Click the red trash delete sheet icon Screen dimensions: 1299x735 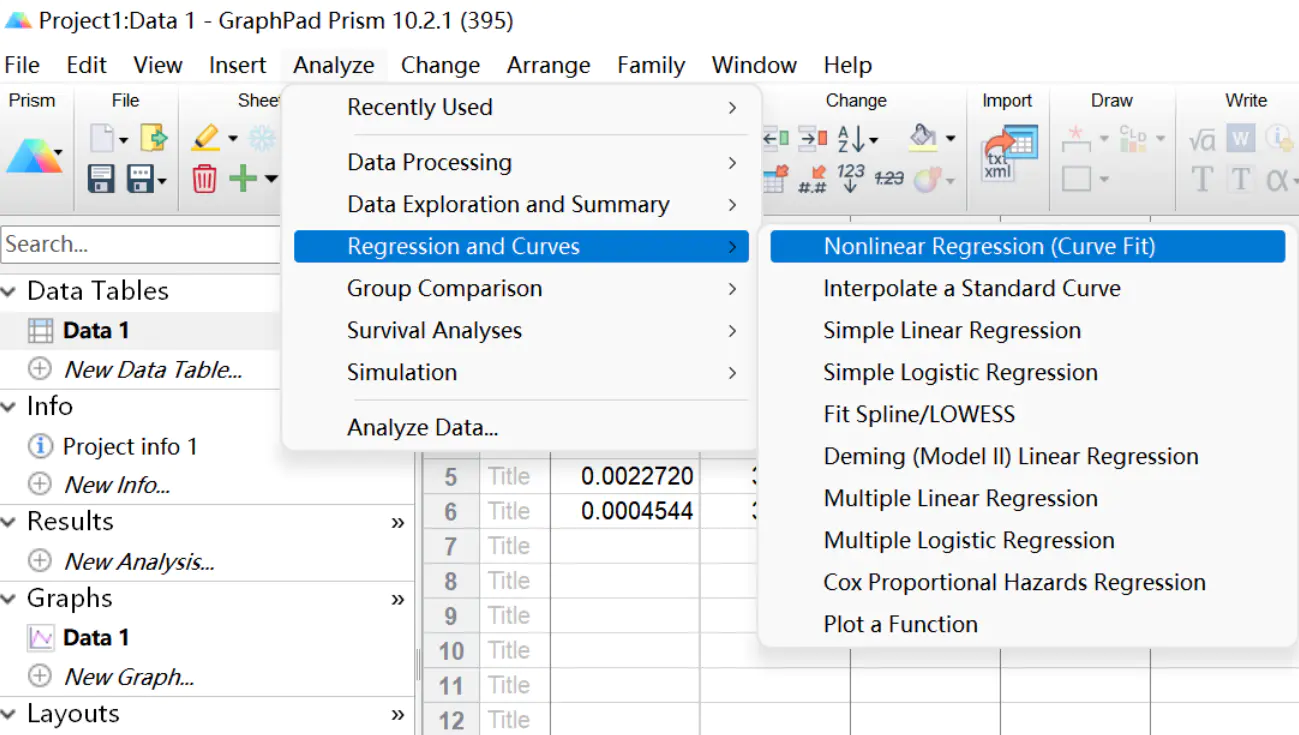204,179
